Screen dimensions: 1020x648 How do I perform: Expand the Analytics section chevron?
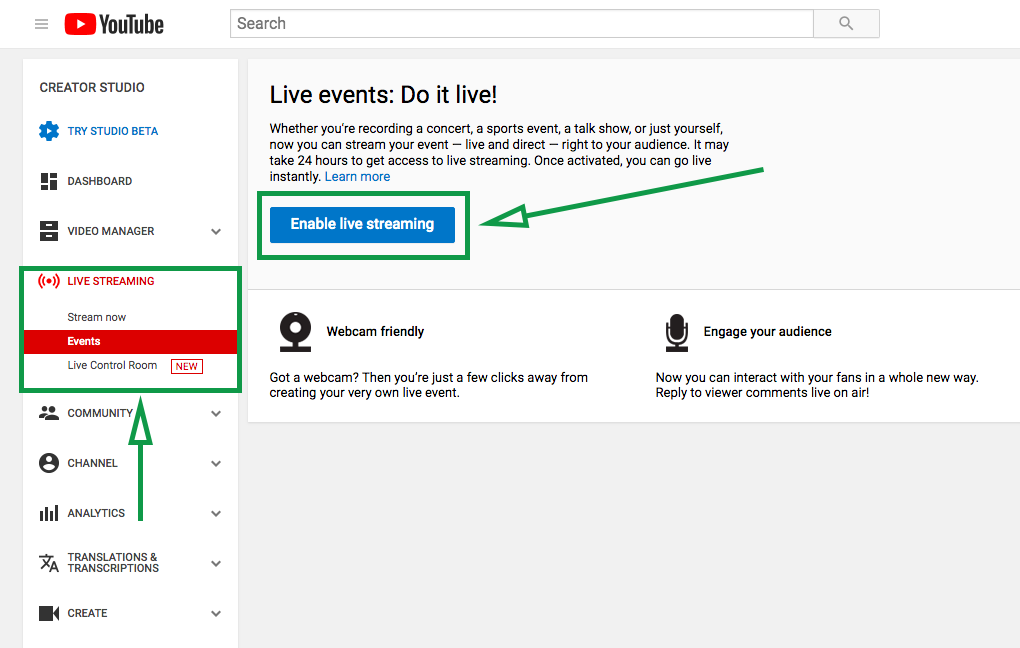pyautogui.click(x=216, y=514)
